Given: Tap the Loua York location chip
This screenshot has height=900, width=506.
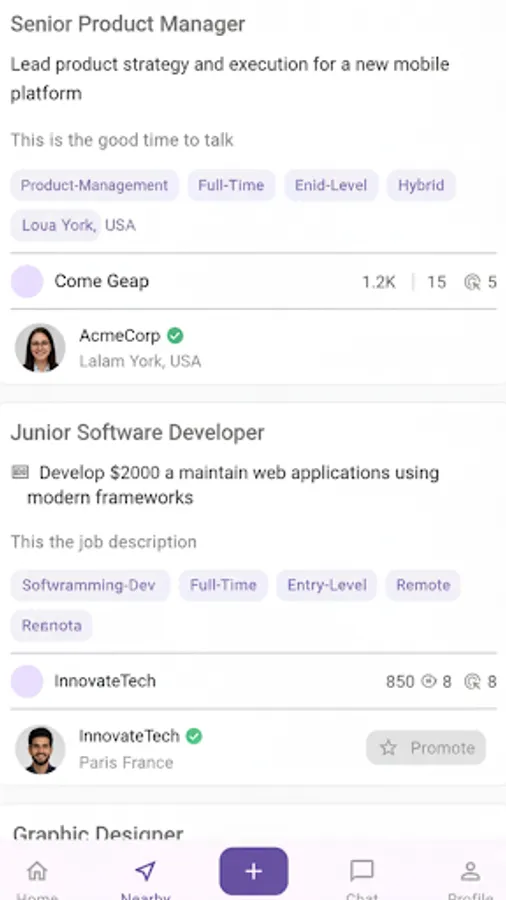Looking at the screenshot, I should (56, 225).
